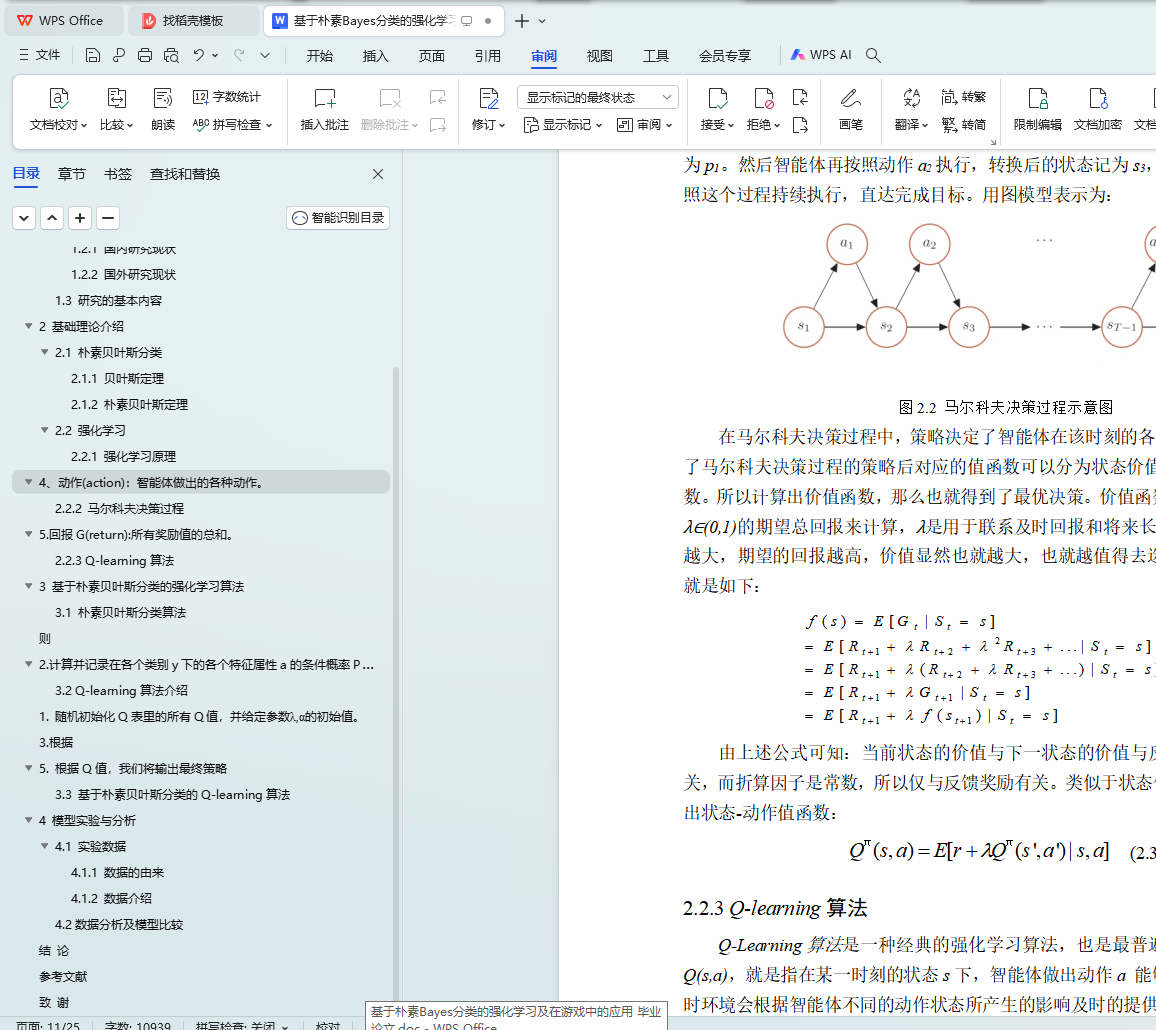
Task: Open 显示标记 dropdown menu
Action: pyautogui.click(x=563, y=125)
